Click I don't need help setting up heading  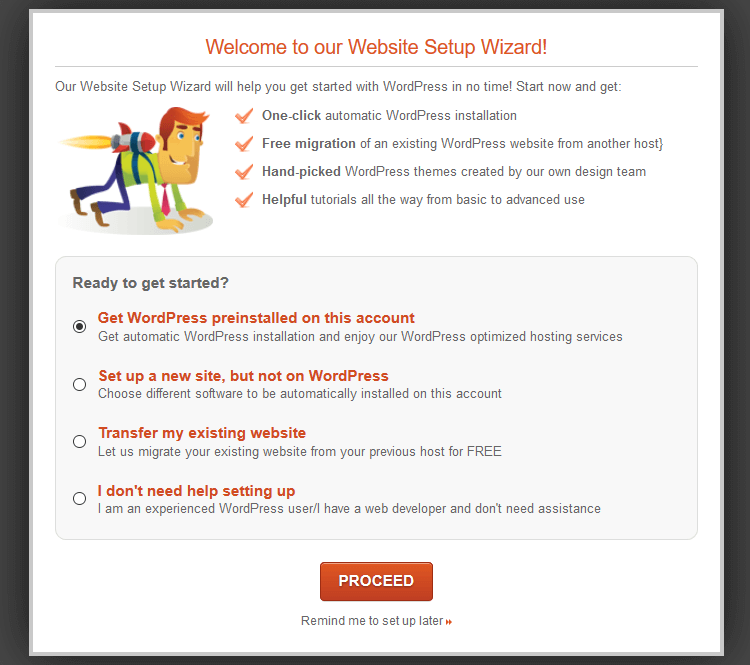pos(196,491)
